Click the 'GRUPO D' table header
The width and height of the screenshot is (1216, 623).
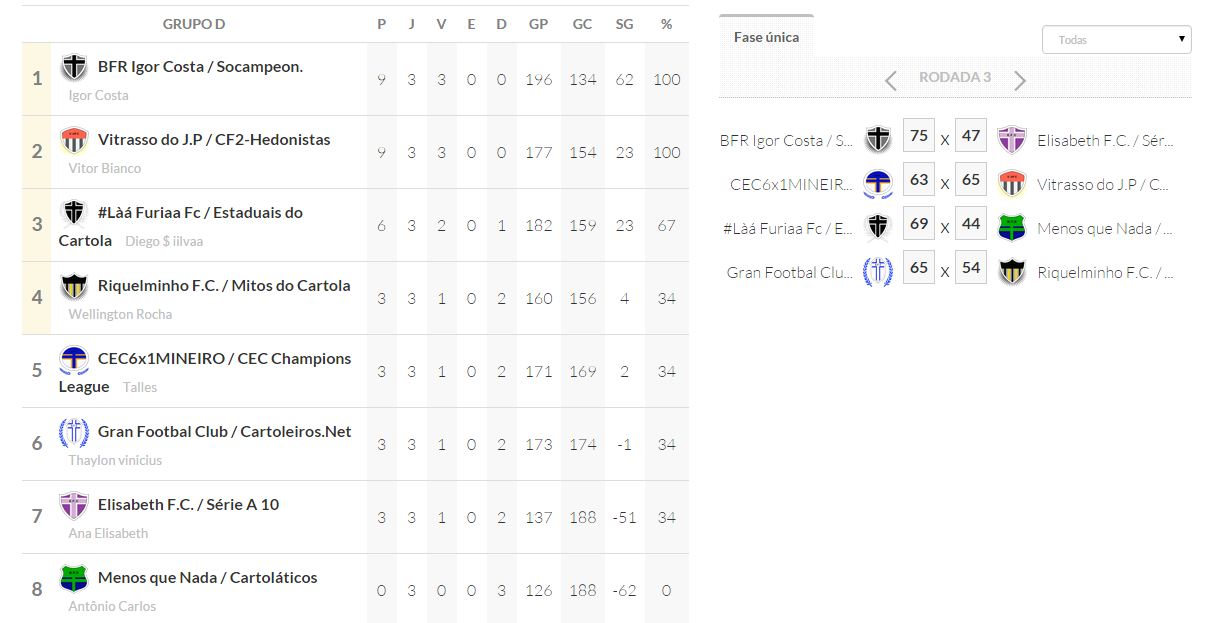tap(194, 24)
